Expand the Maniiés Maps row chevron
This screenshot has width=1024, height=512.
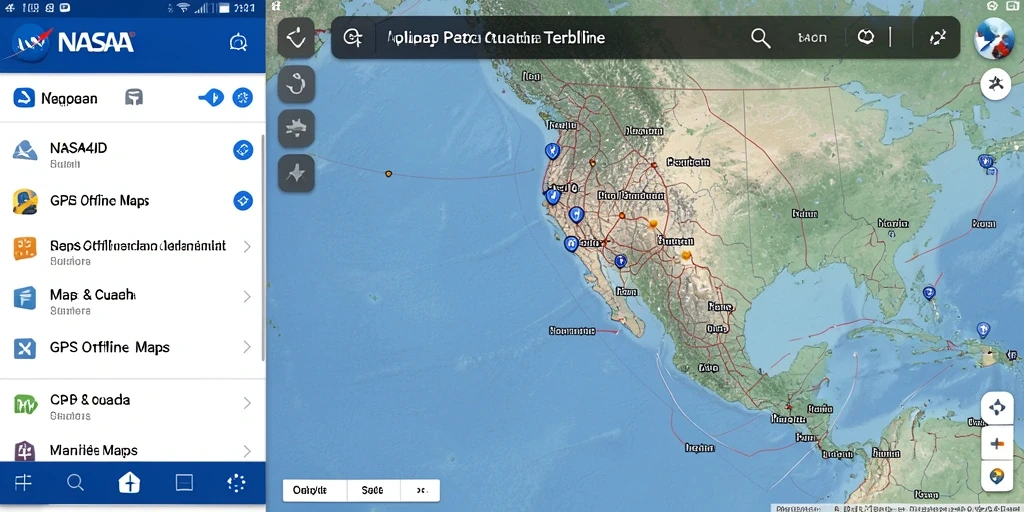(x=247, y=451)
